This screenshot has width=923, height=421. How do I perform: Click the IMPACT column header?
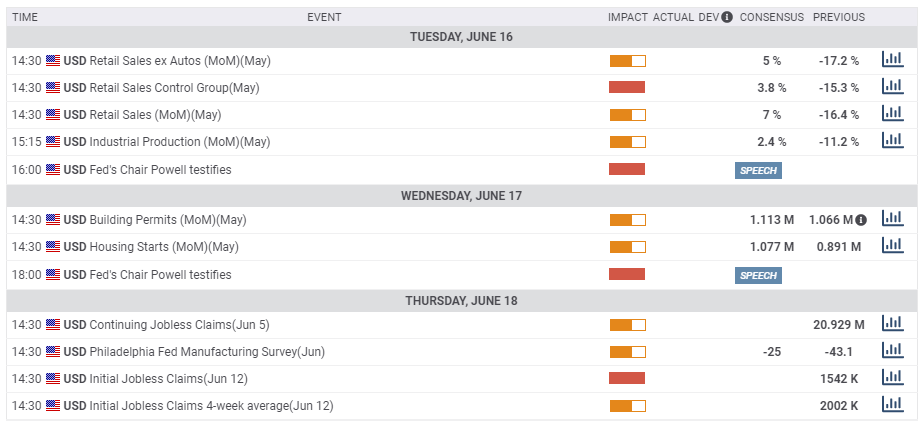(x=627, y=17)
